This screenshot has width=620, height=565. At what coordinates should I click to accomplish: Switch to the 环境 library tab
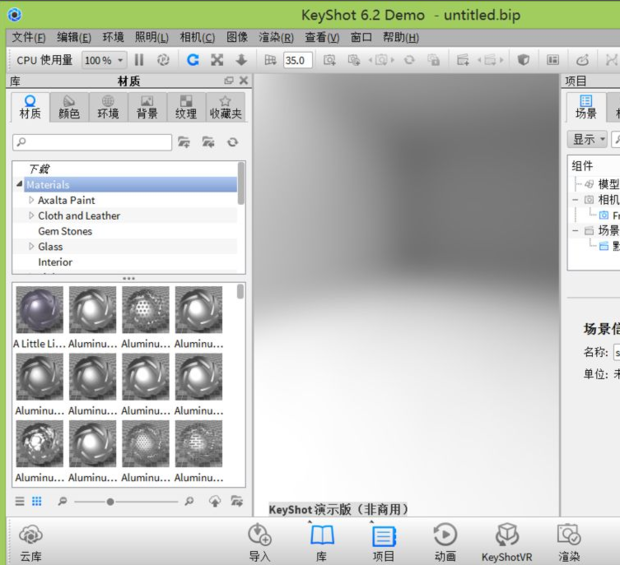click(108, 107)
